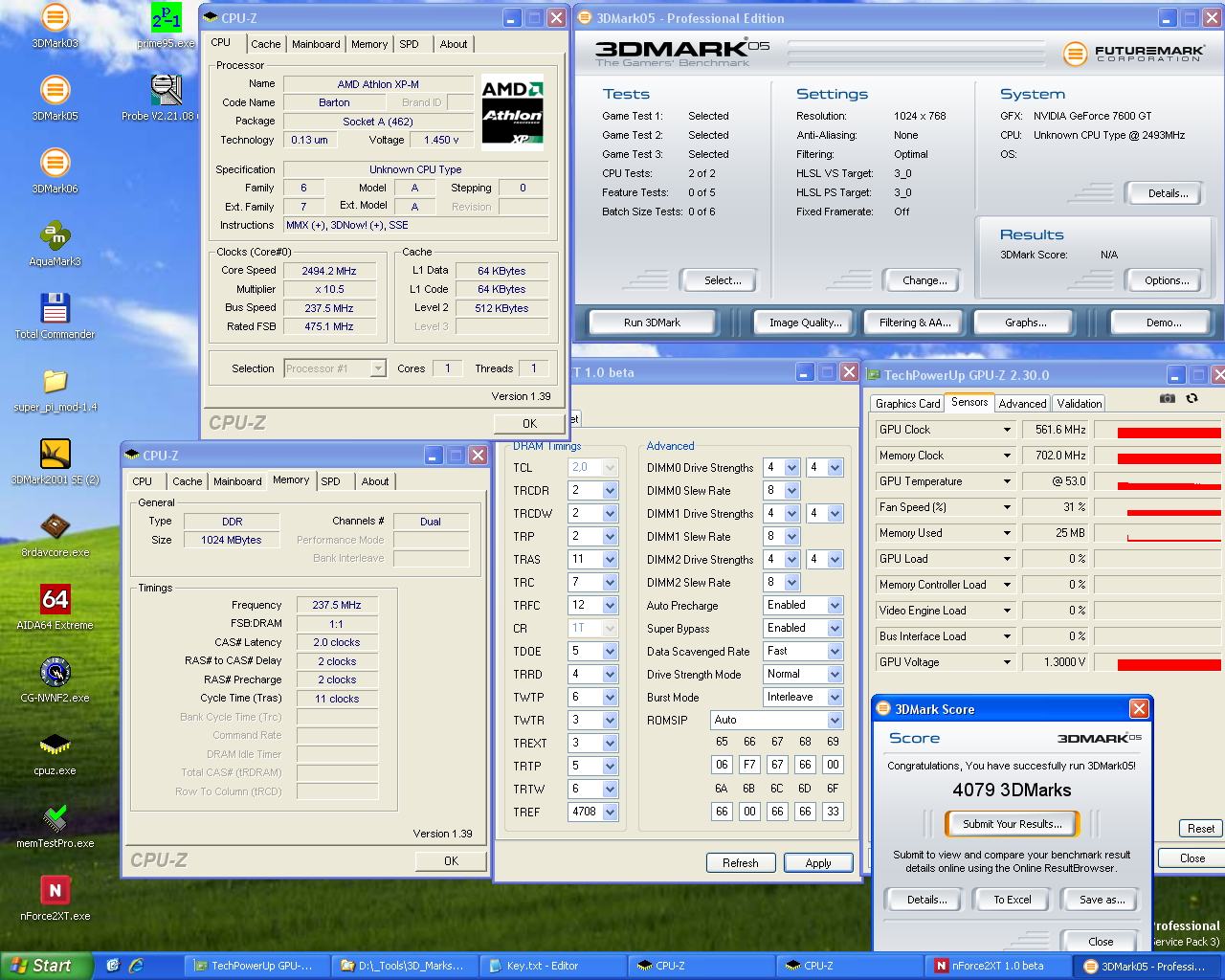1225x980 pixels.
Task: Expand the TREF value dropdown
Action: click(610, 813)
